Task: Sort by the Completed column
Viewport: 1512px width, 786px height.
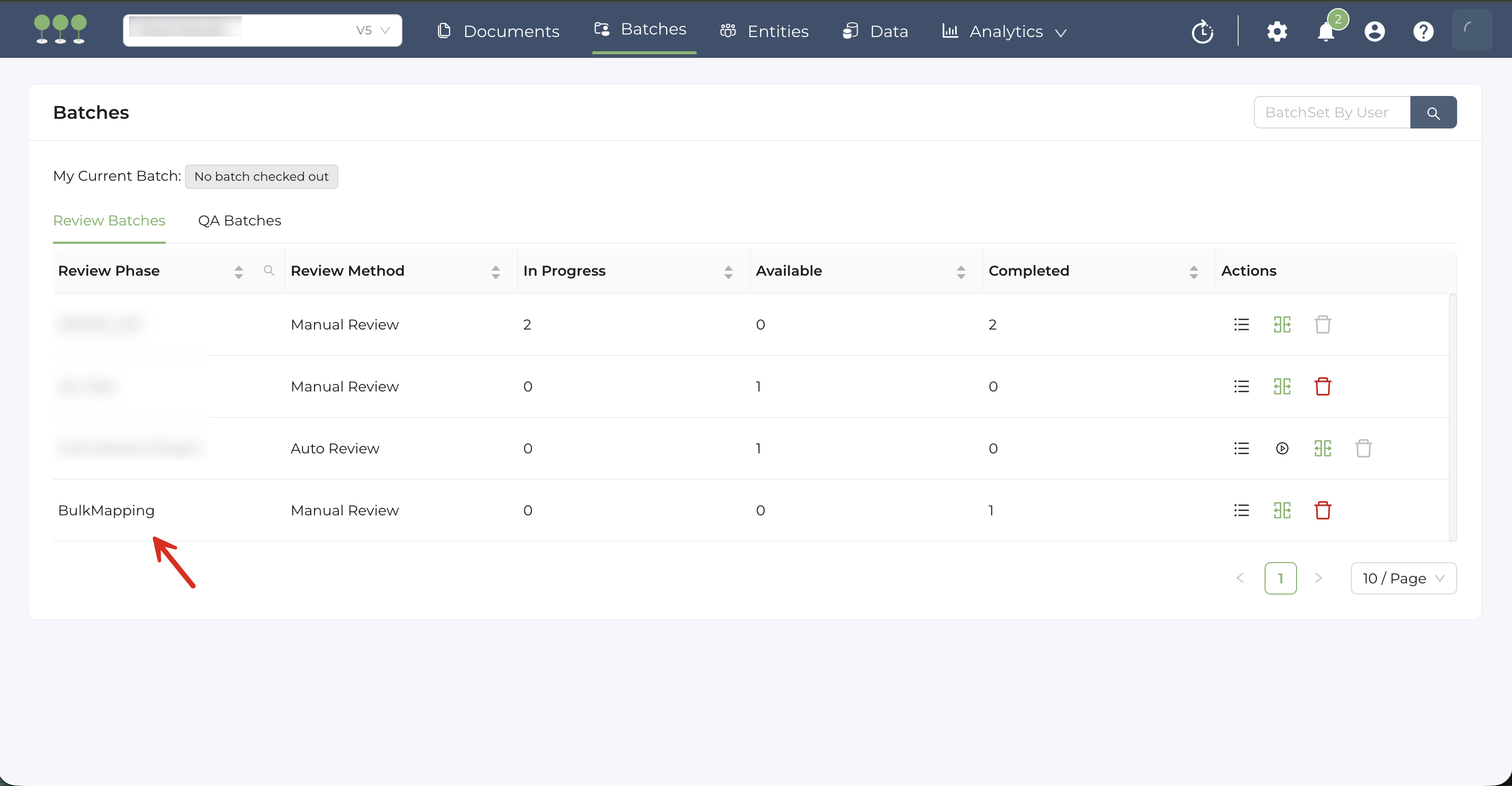Action: click(1193, 272)
